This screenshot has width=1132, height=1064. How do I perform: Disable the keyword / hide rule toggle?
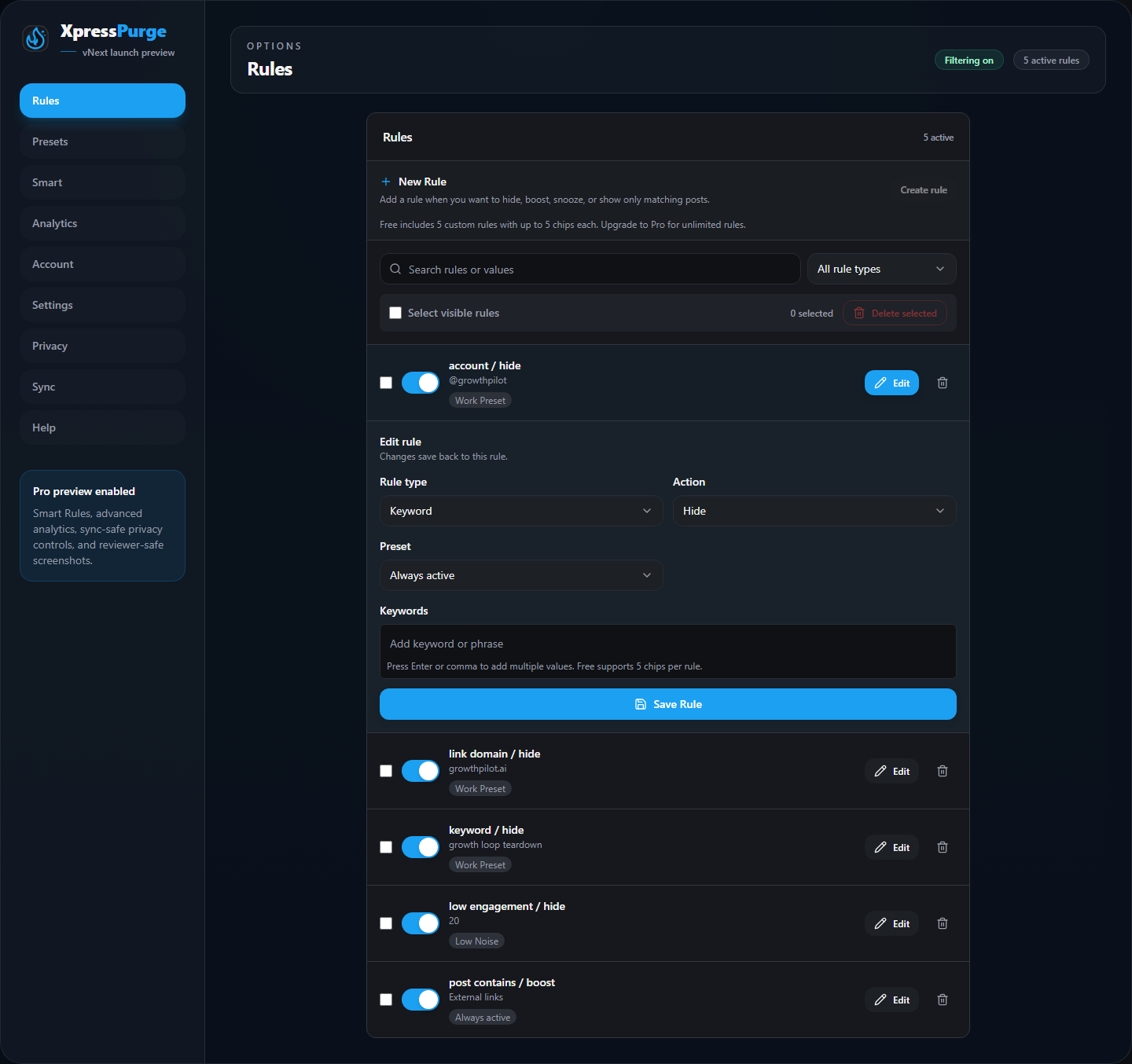[421, 847]
